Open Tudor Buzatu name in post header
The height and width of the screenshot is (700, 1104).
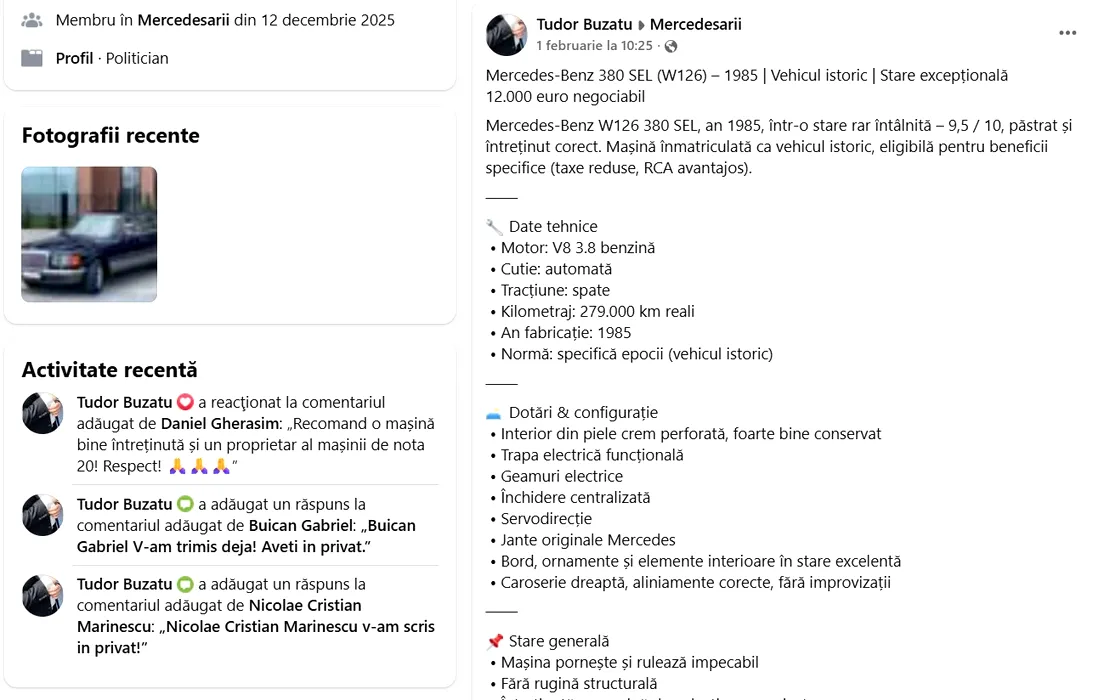click(584, 24)
